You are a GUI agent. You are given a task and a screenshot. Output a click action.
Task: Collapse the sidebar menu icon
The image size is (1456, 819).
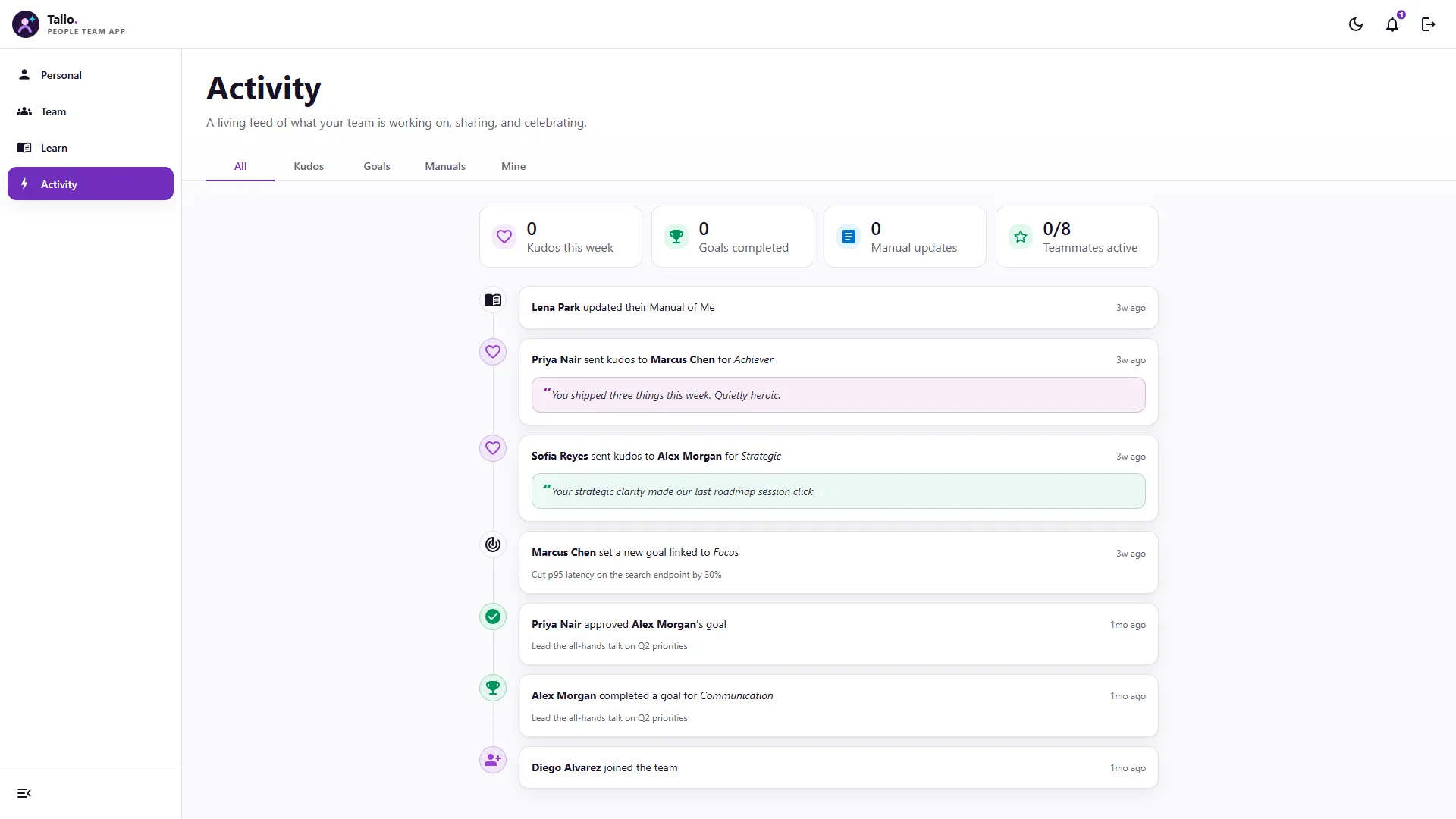(x=24, y=793)
